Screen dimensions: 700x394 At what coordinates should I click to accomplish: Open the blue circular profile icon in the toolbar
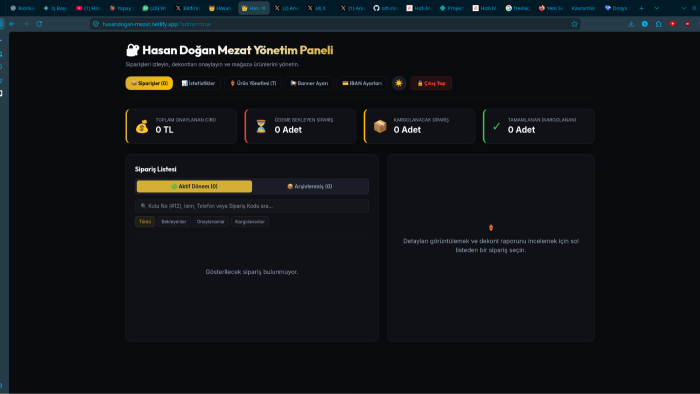click(x=645, y=24)
